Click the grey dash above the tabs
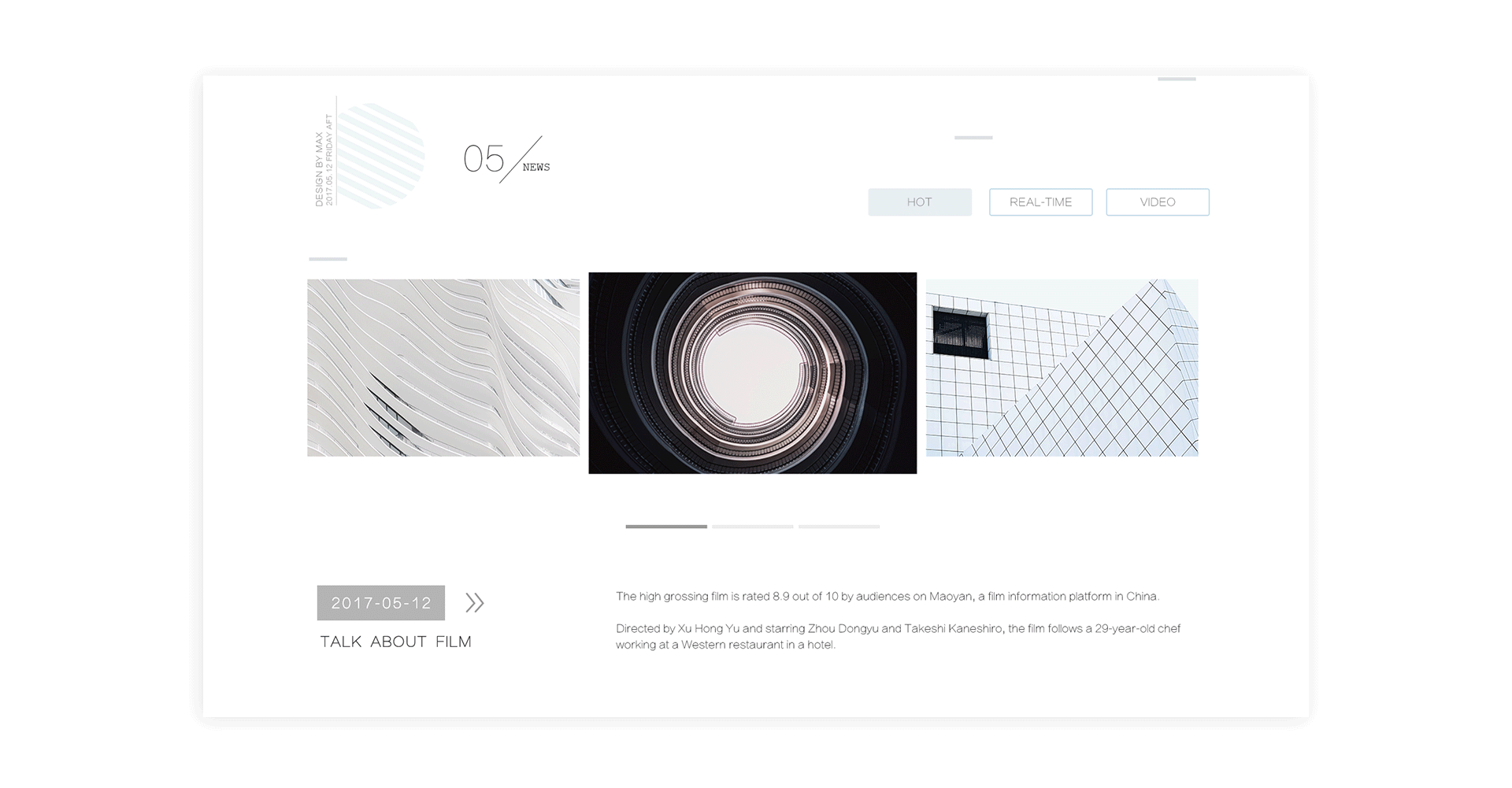Image resolution: width=1512 pixels, height=788 pixels. [x=973, y=138]
